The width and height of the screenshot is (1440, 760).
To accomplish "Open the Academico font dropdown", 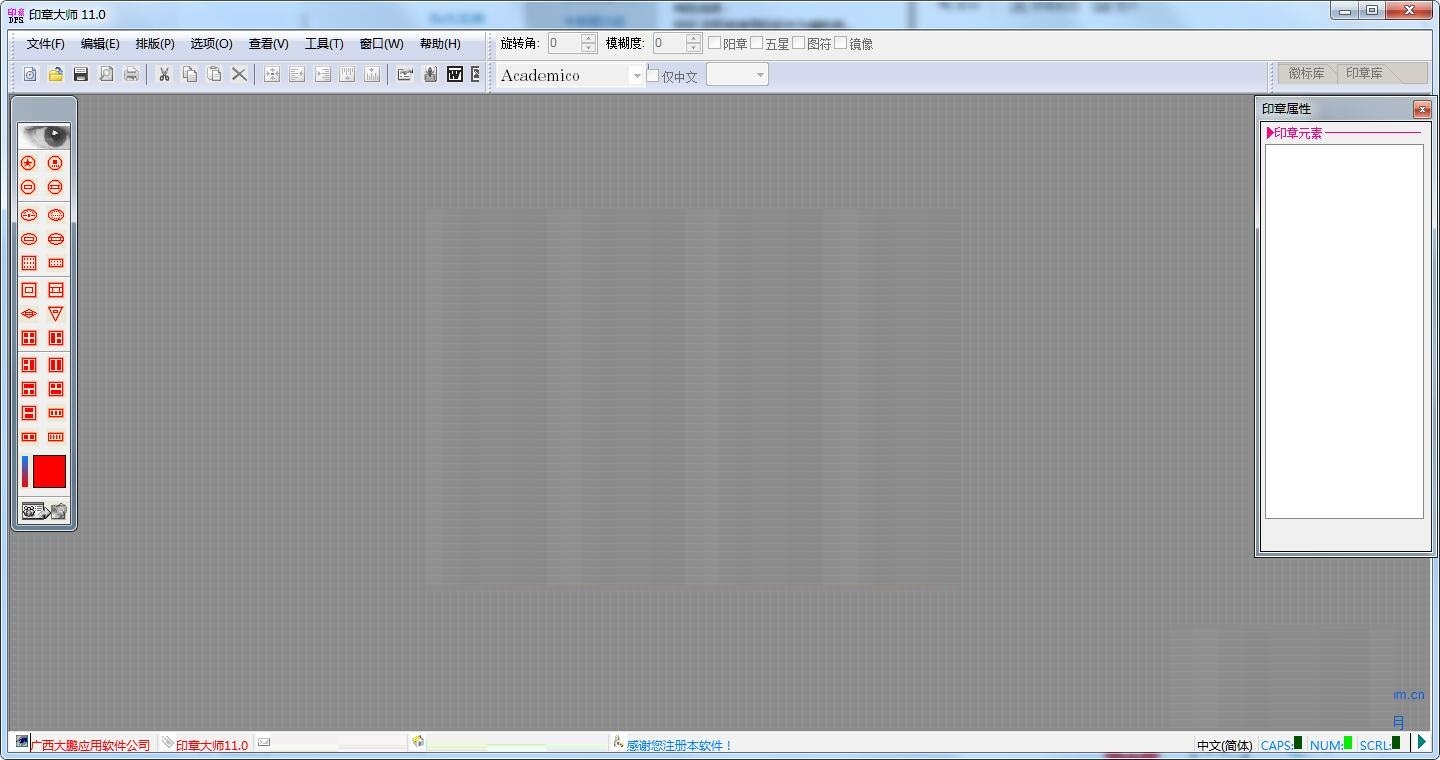I will point(637,74).
